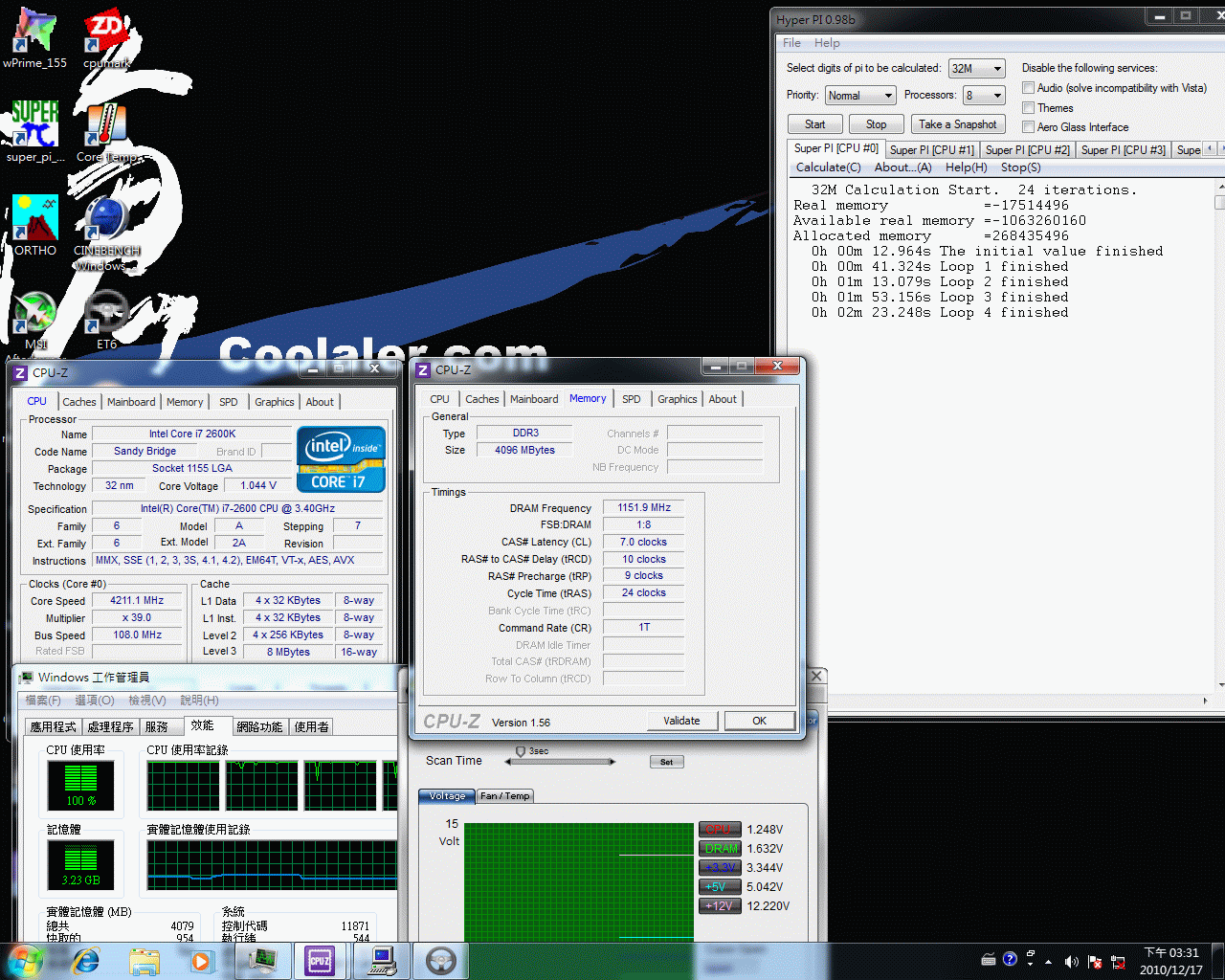This screenshot has height=980, width=1225.
Task: Click OK in the CPU-Z Memory window
Action: coord(759,721)
